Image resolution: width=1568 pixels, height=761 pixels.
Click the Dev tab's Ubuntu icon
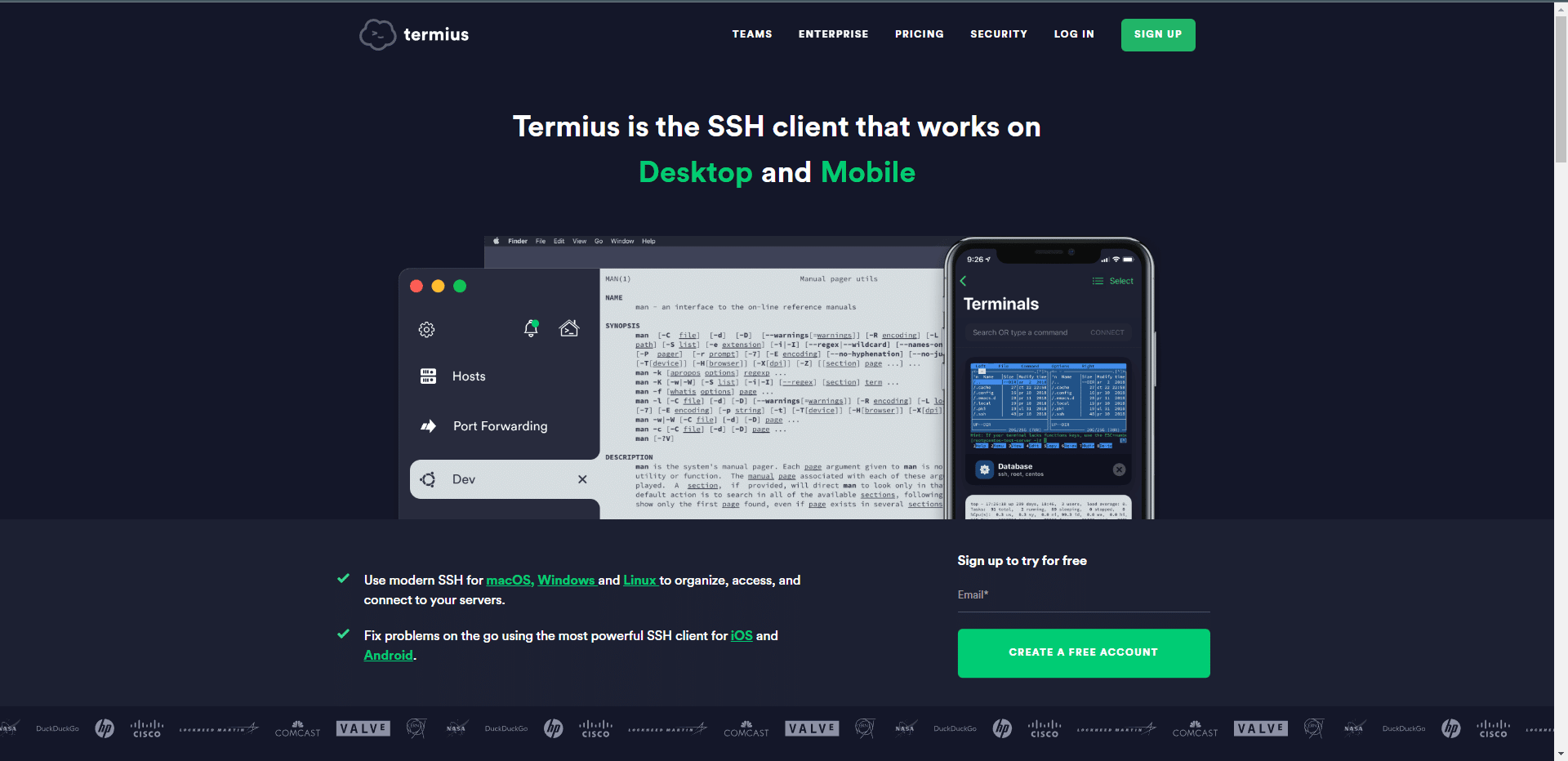click(x=427, y=479)
